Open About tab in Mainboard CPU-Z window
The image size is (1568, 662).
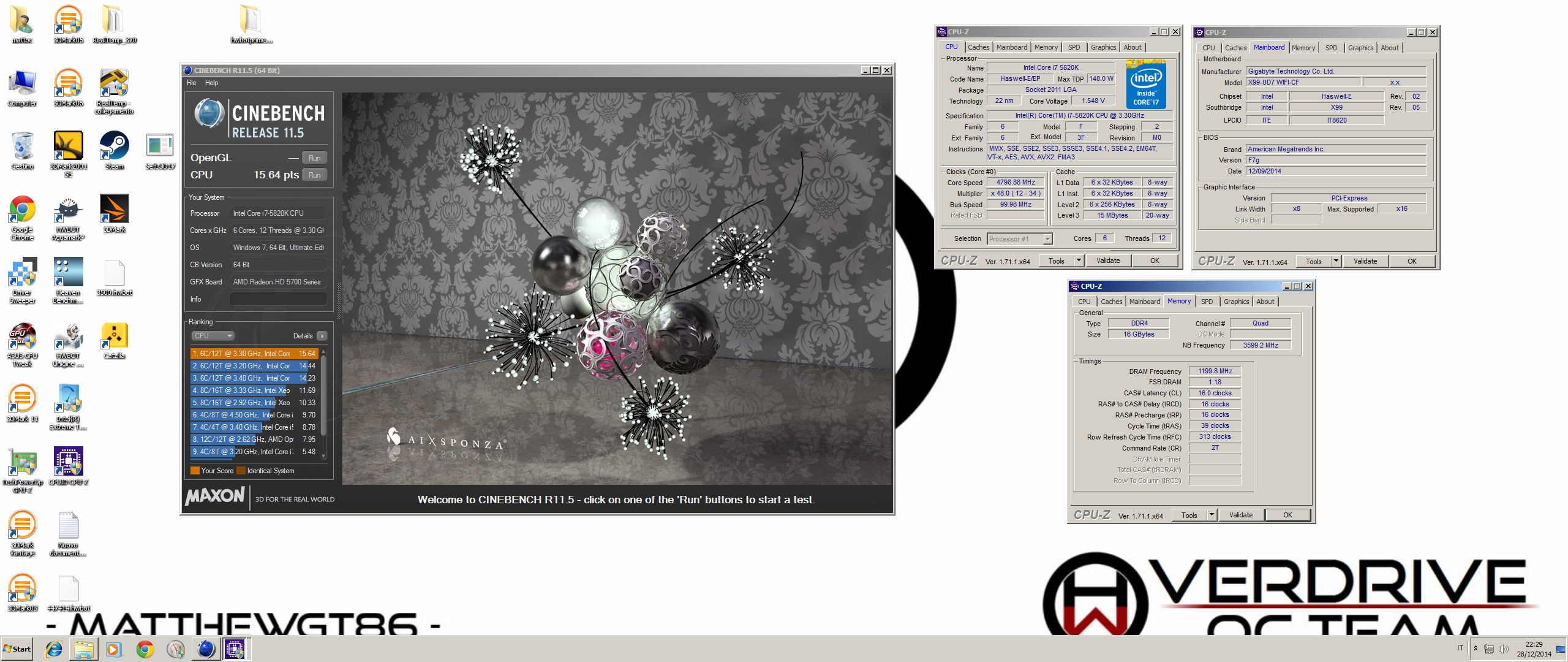[x=1389, y=48]
